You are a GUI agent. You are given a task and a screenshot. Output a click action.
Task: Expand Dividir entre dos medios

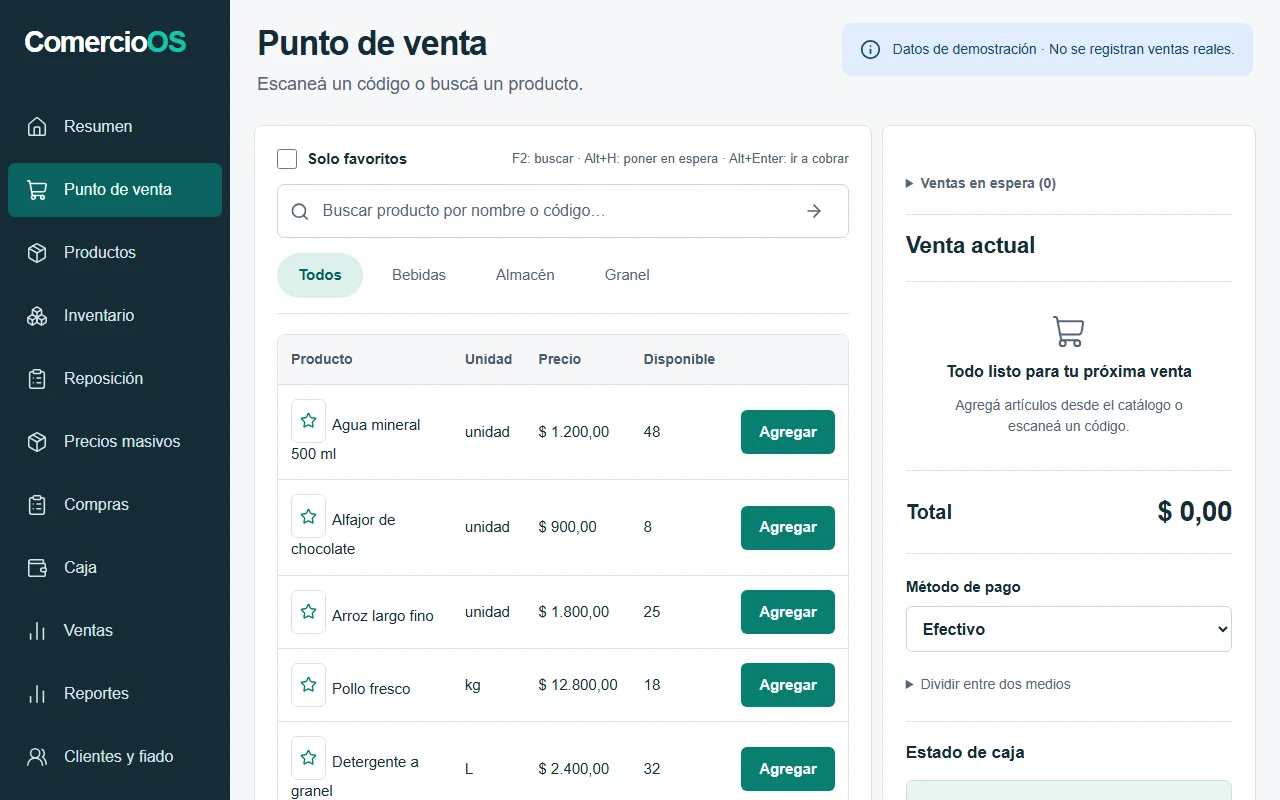click(x=988, y=684)
